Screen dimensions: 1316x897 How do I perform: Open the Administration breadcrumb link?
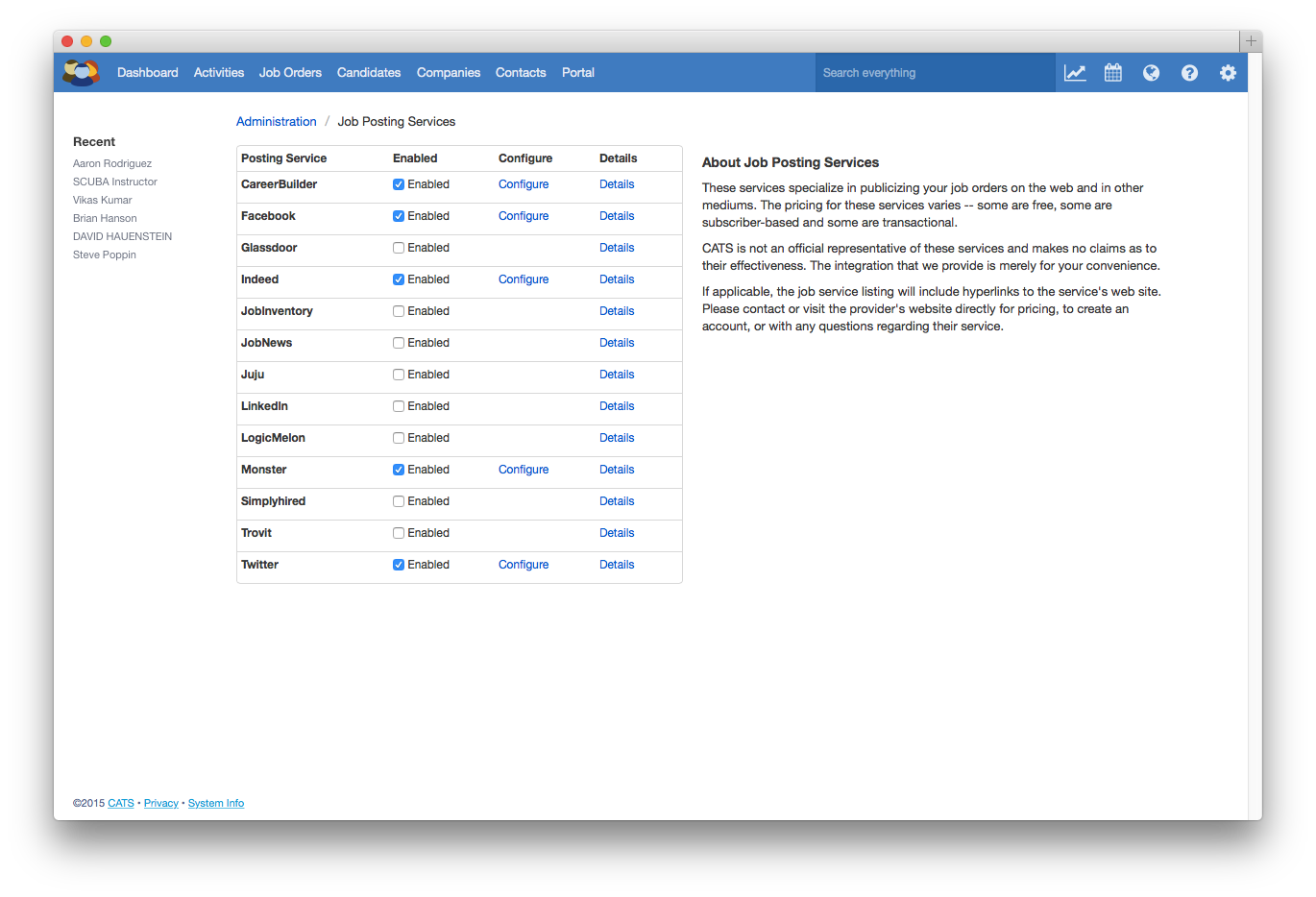coord(277,121)
